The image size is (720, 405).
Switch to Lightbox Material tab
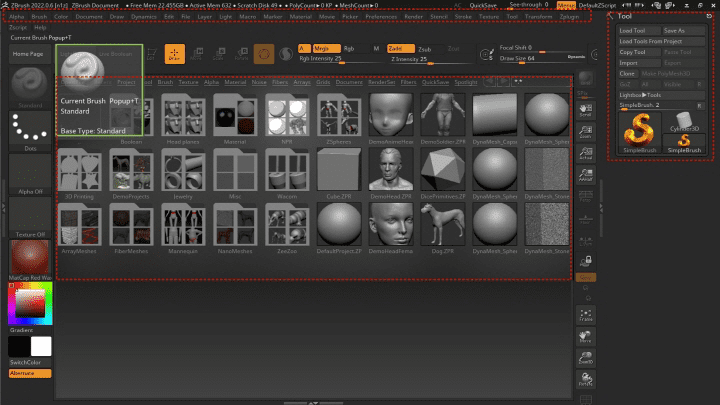[x=235, y=82]
